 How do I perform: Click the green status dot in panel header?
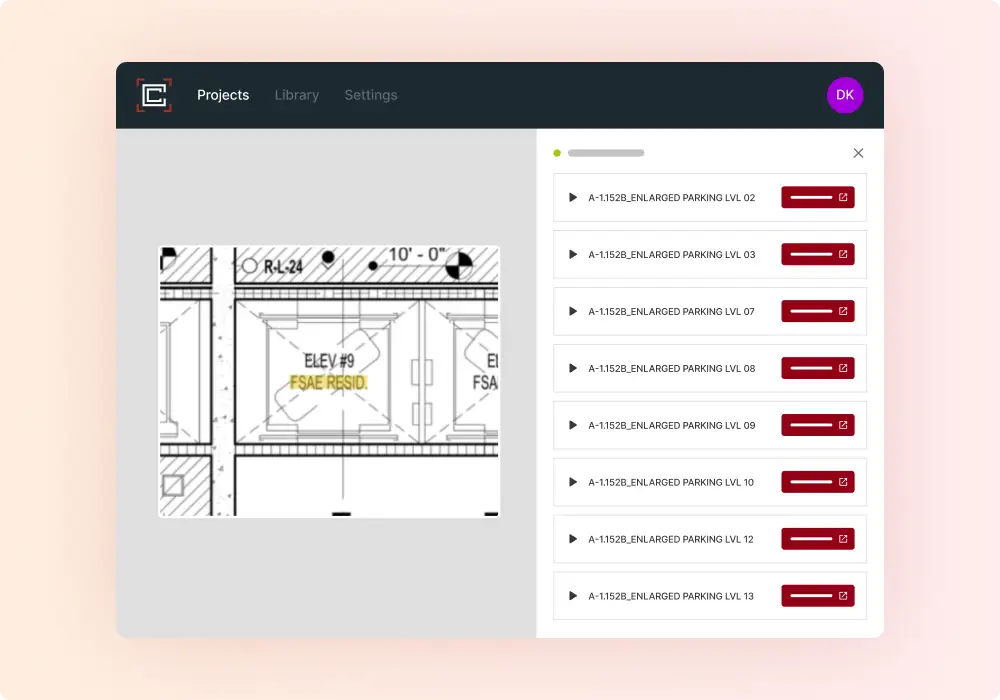(557, 153)
